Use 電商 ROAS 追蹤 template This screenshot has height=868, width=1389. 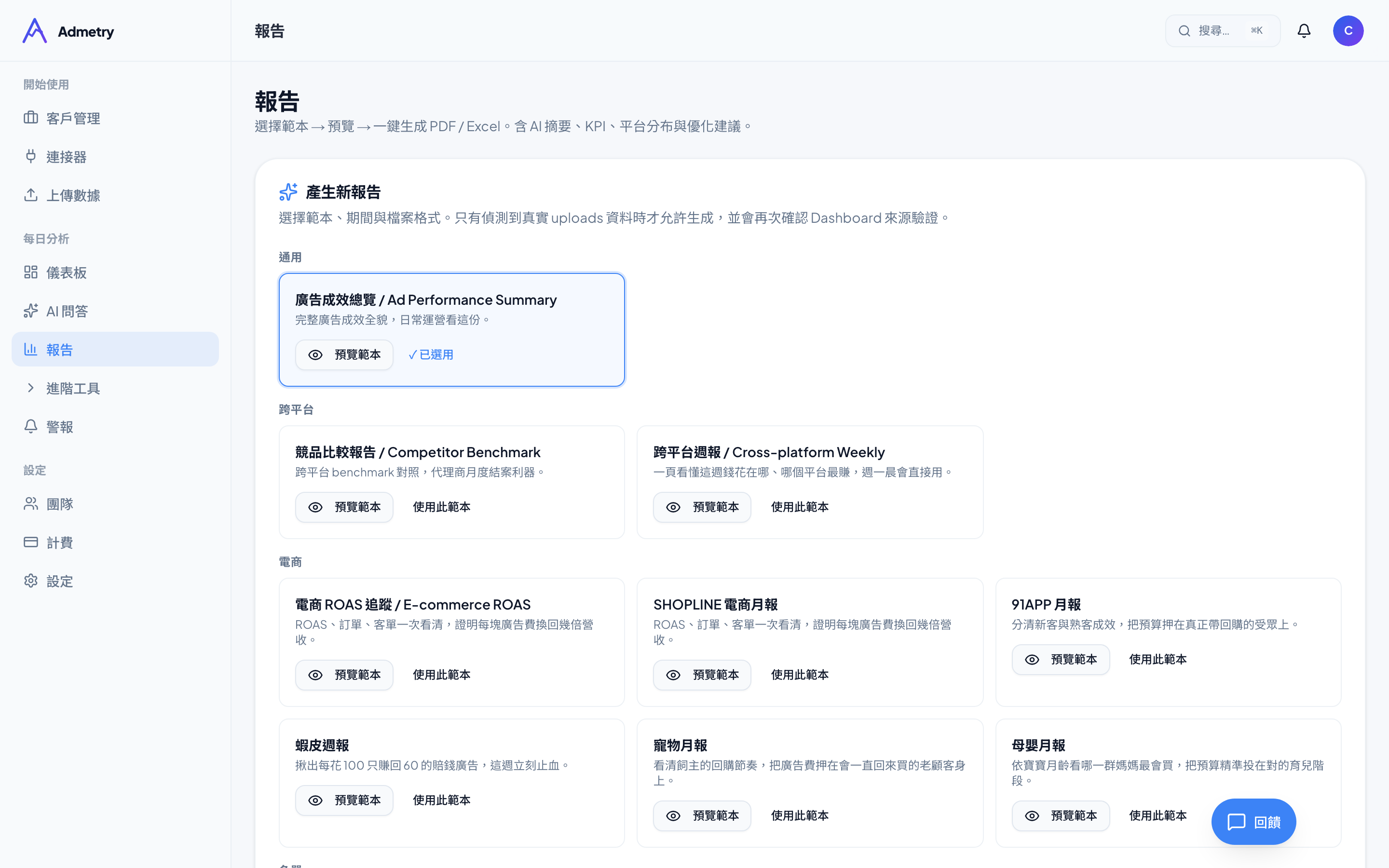441,675
